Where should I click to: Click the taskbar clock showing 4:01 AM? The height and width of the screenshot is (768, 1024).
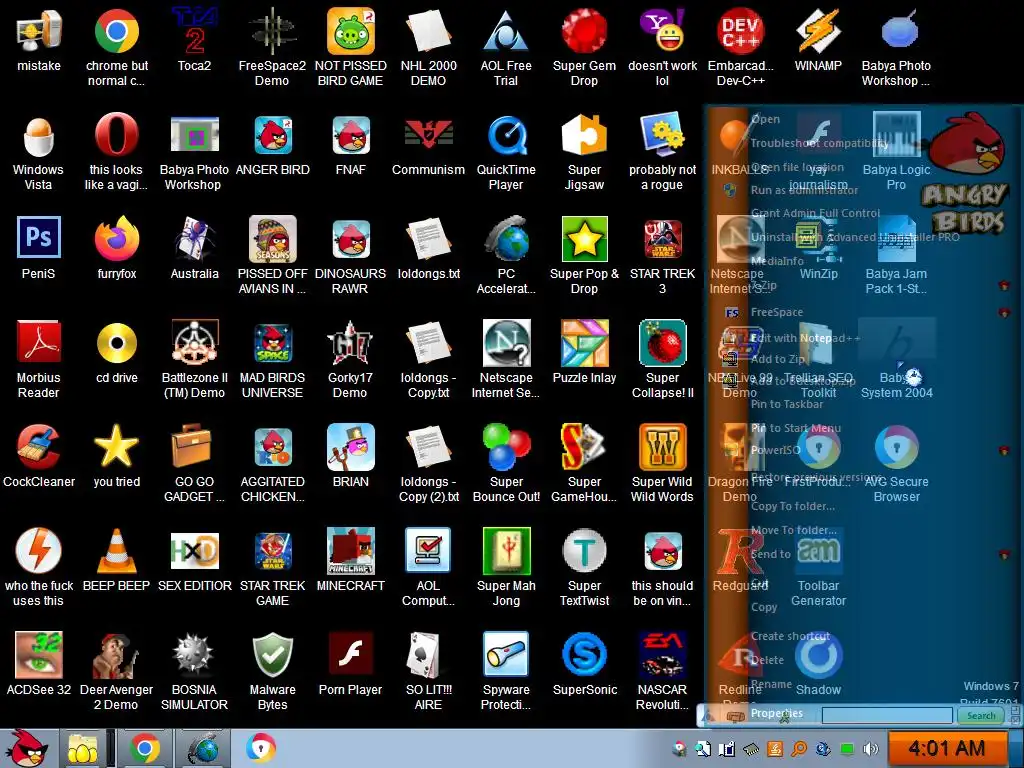946,748
